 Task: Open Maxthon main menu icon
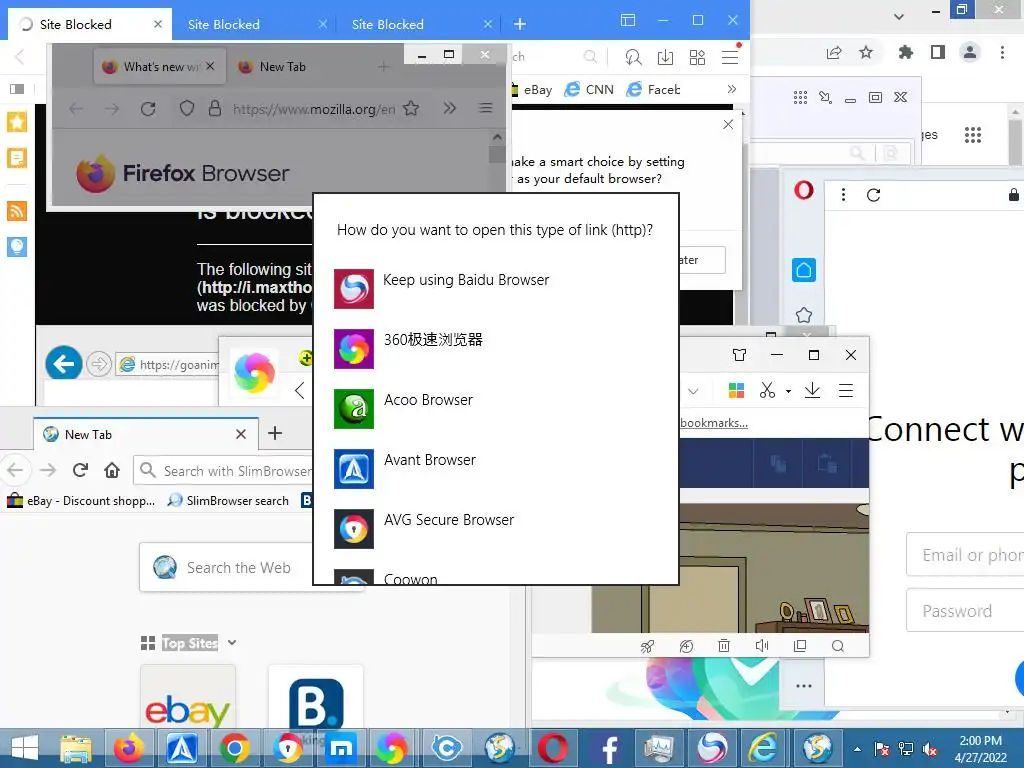coord(730,57)
